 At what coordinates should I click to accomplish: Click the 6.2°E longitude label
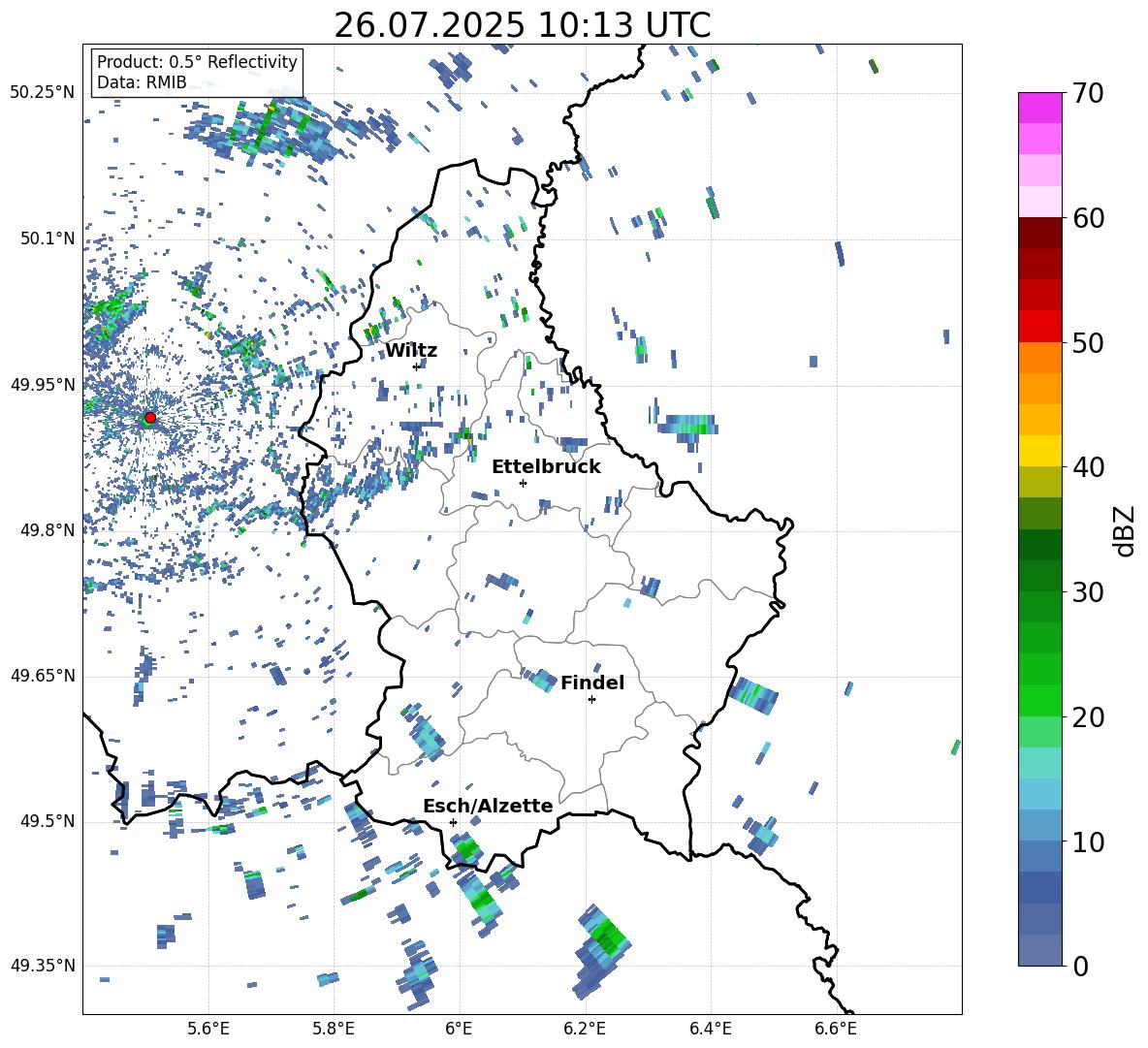coord(585,1030)
